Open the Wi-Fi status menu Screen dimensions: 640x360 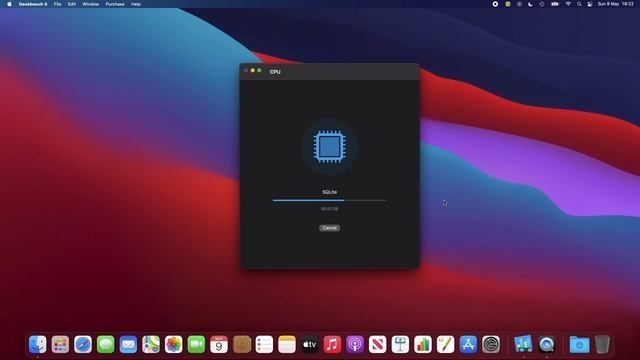(x=568, y=4)
